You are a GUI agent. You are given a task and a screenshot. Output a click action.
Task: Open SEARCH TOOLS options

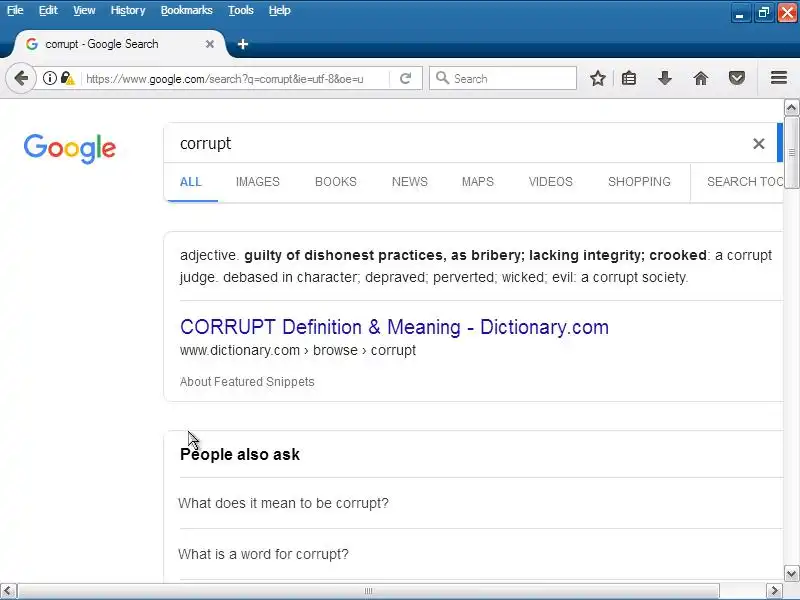pos(745,182)
